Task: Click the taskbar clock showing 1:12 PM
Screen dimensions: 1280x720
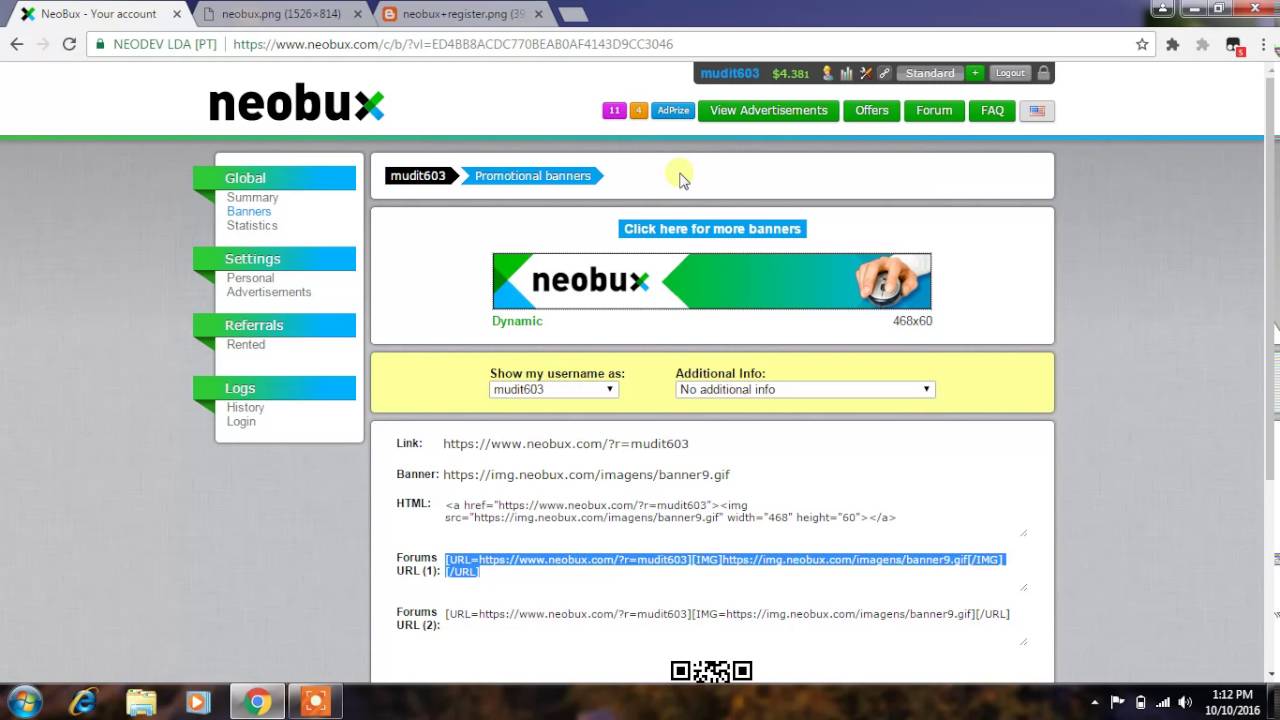Action: point(1232,702)
